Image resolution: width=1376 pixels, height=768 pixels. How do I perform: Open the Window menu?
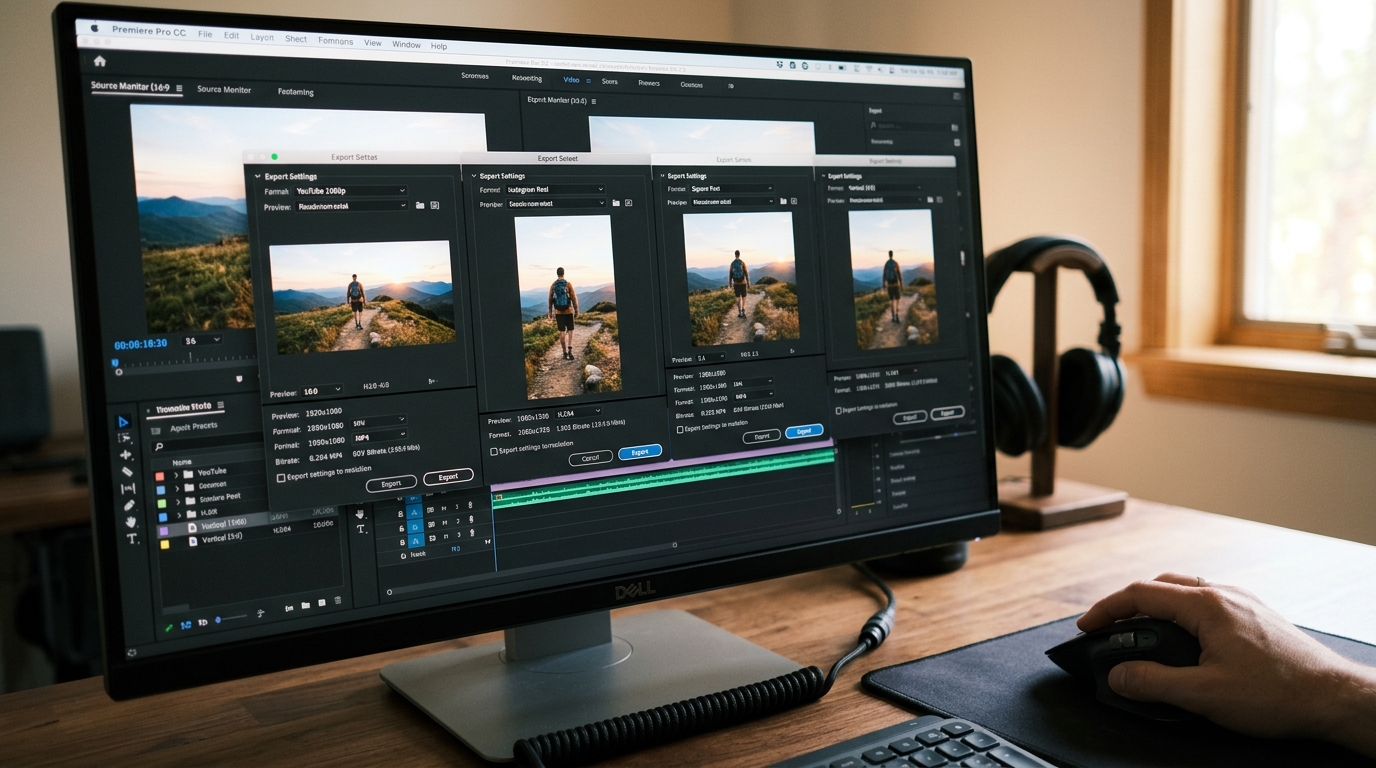point(406,44)
